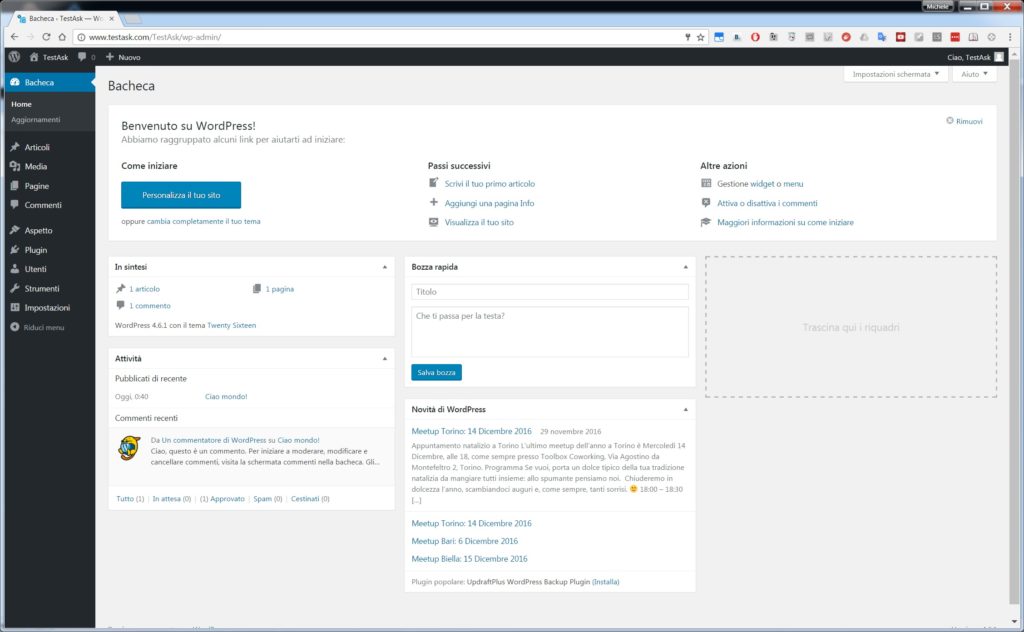Image resolution: width=1024 pixels, height=632 pixels.
Task: Select the Home submenu item
Action: 21,104
